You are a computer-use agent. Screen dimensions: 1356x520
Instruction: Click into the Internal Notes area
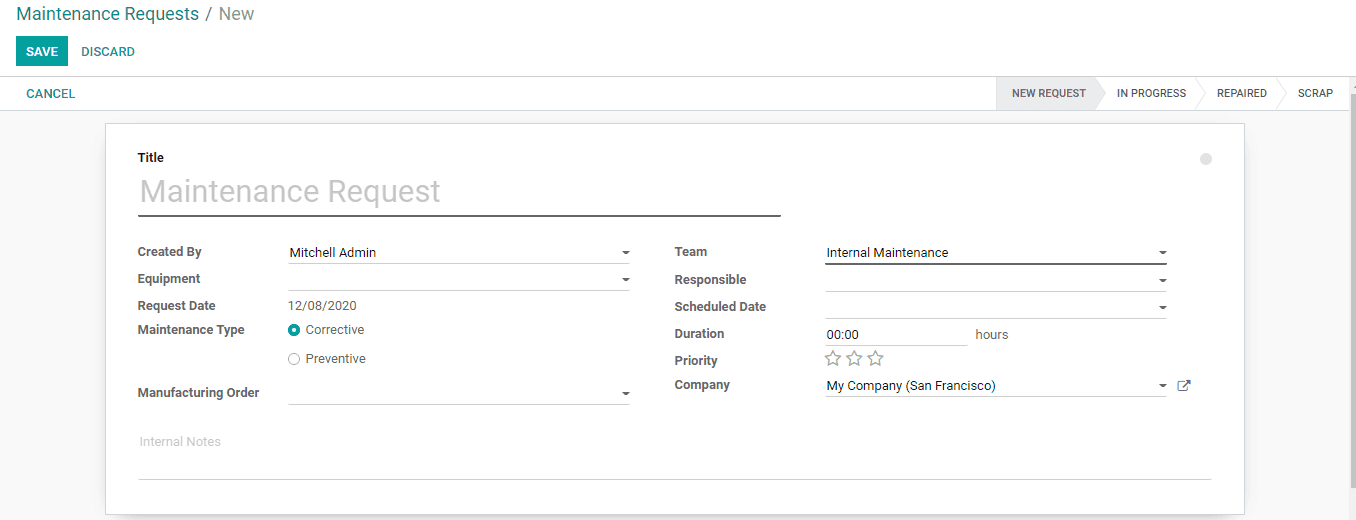click(x=674, y=455)
